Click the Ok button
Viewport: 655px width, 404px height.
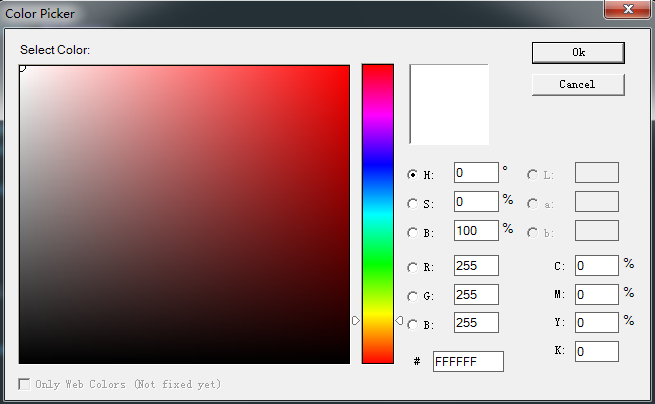[578, 52]
